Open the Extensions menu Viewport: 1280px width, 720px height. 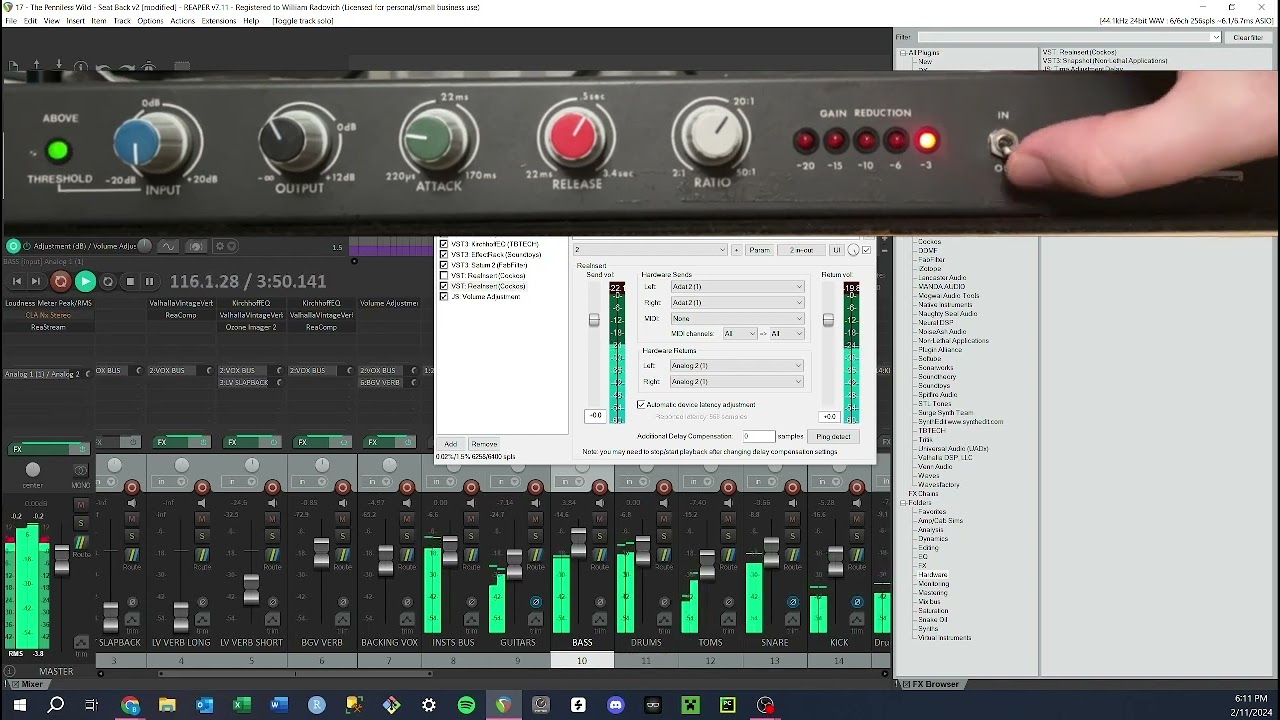coord(219,21)
